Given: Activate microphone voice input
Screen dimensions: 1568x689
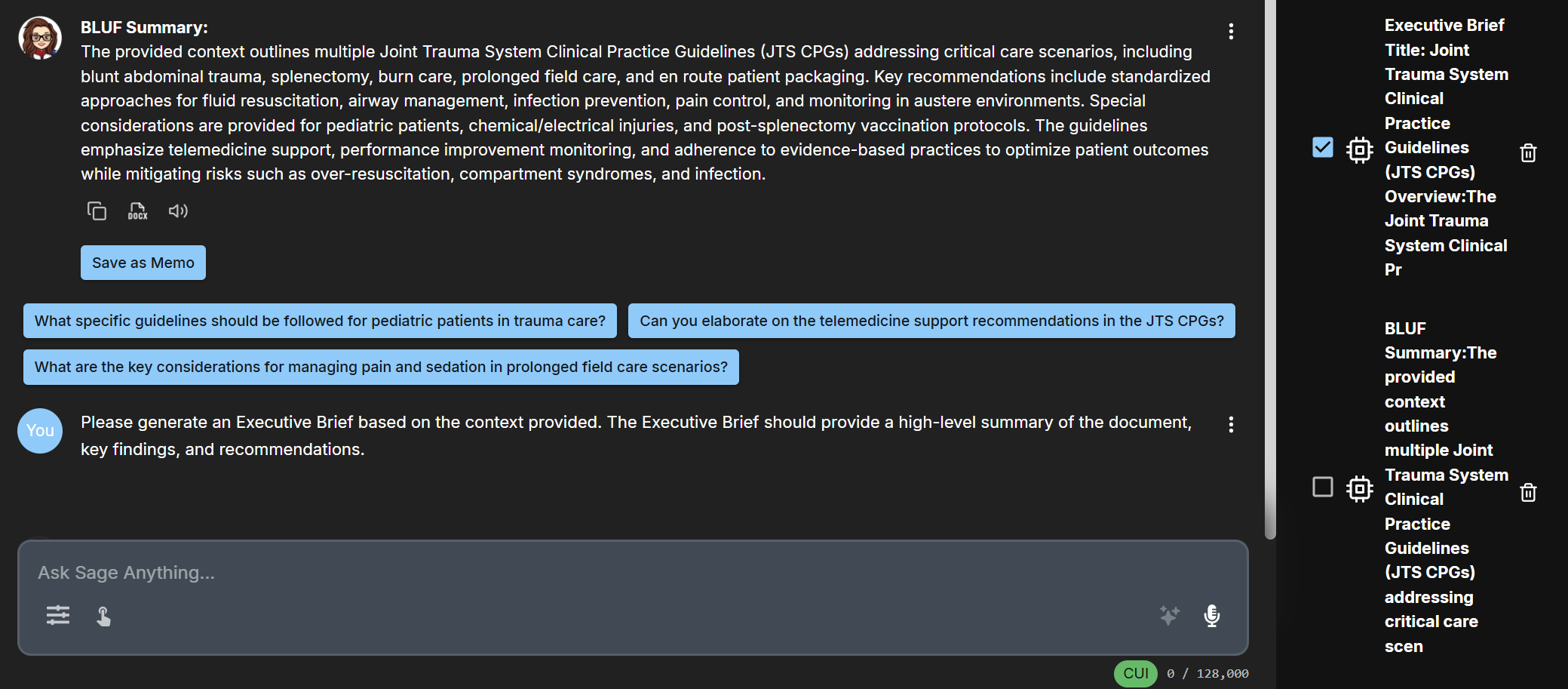Looking at the screenshot, I should click(x=1212, y=616).
